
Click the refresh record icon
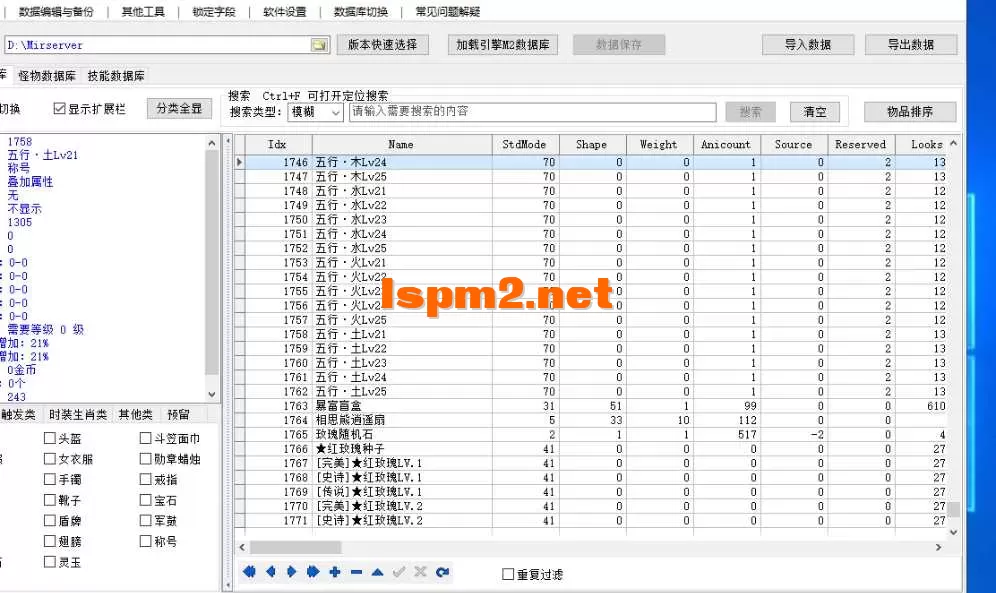tap(441, 571)
